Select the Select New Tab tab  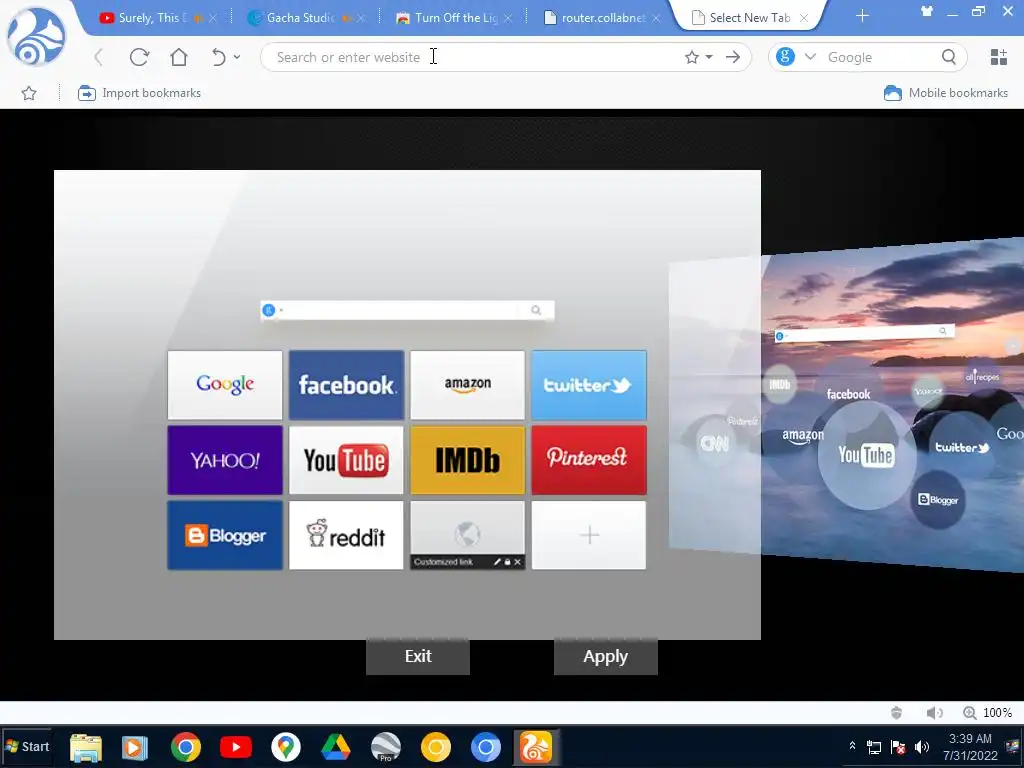pos(750,18)
